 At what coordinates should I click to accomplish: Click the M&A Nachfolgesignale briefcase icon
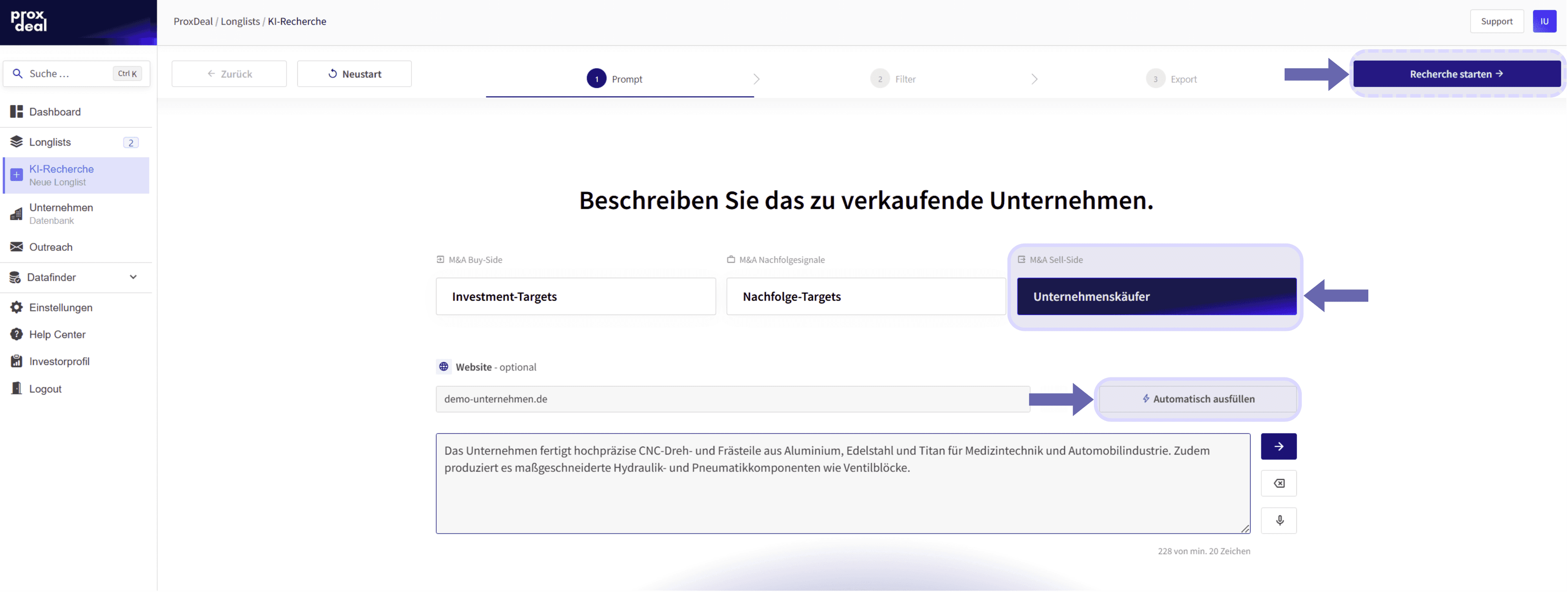click(x=731, y=260)
